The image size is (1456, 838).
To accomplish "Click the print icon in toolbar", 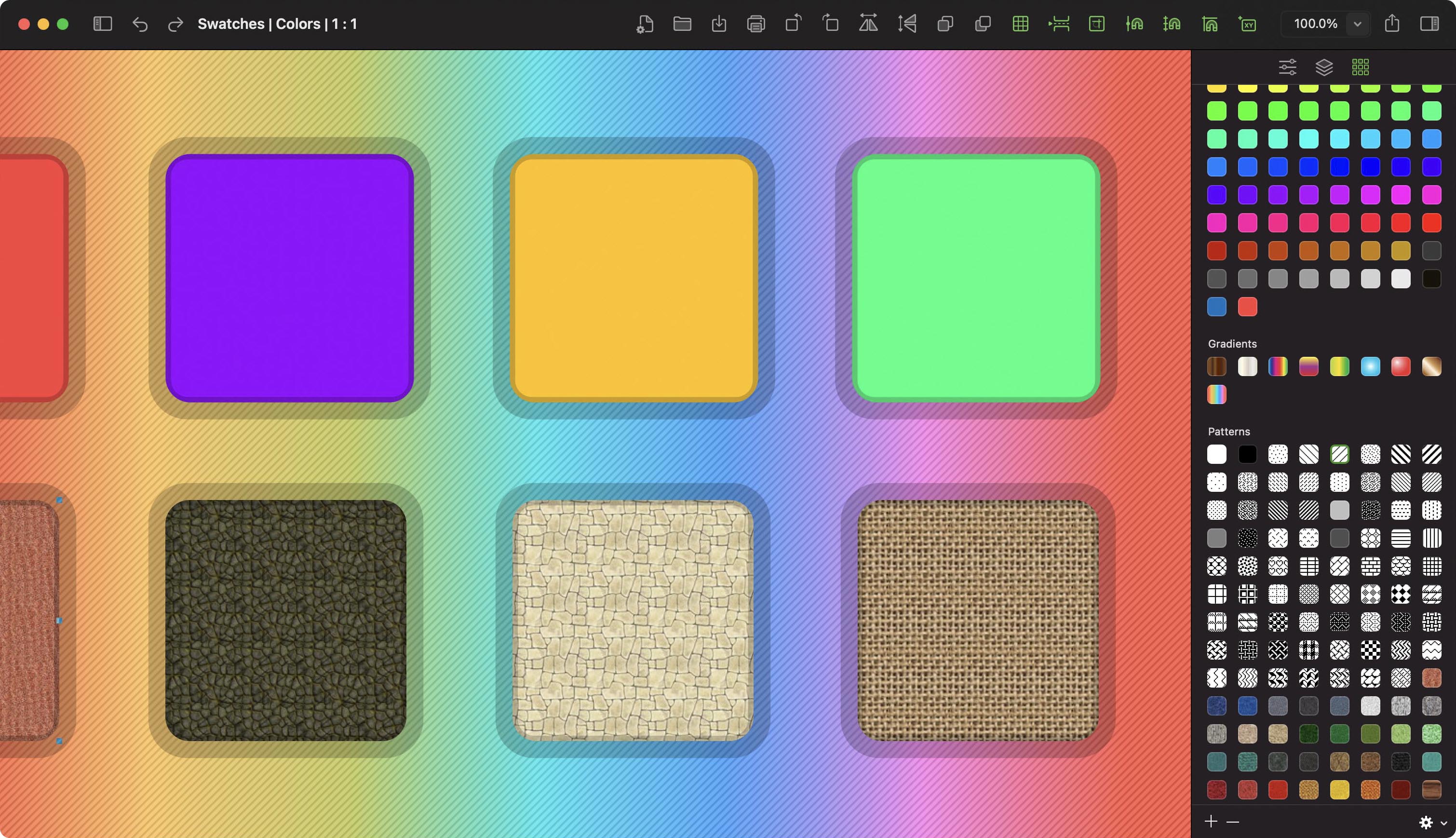I will 755,24.
